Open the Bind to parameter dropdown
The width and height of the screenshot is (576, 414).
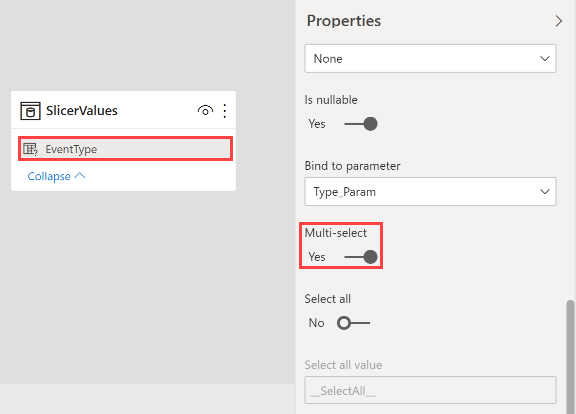tap(430, 192)
